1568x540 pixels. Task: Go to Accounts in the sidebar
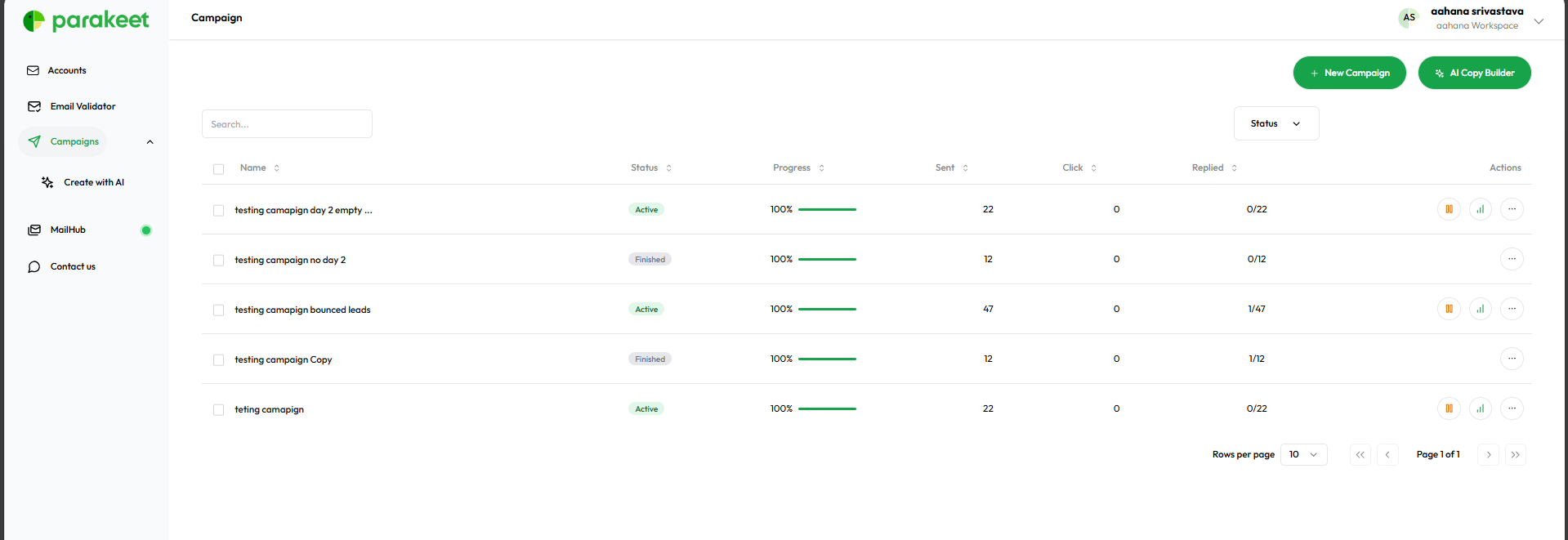66,71
